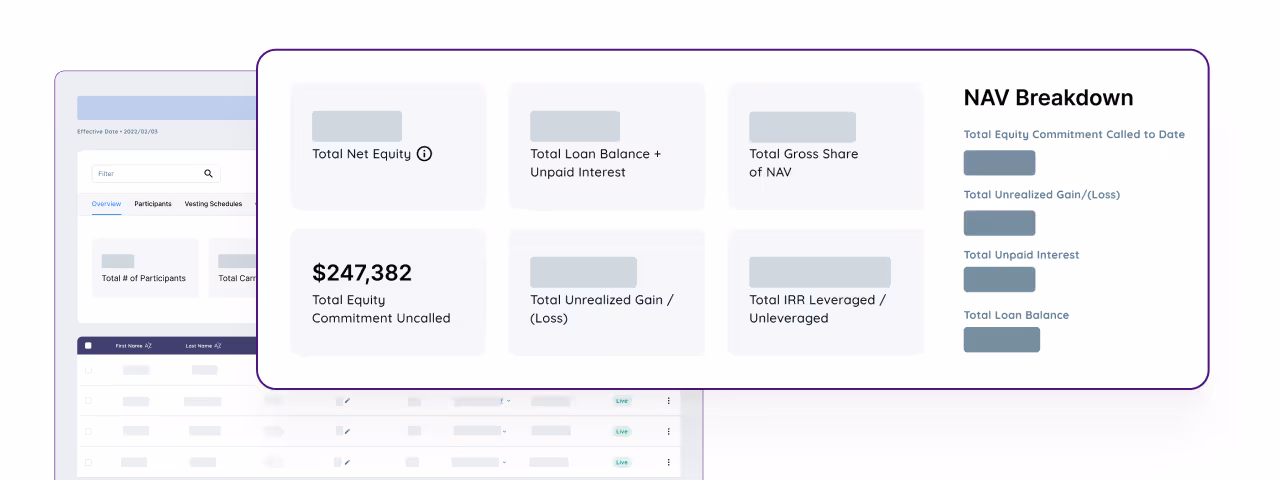Open kebab menu of the first Live row
Viewport: 1280px width, 480px height.
click(669, 401)
